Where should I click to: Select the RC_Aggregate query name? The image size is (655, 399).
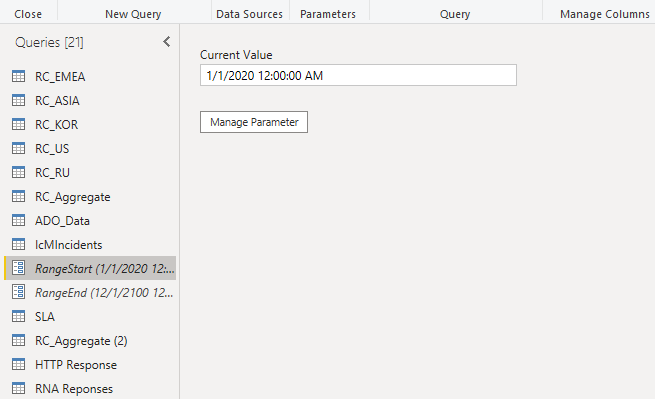click(x=73, y=197)
